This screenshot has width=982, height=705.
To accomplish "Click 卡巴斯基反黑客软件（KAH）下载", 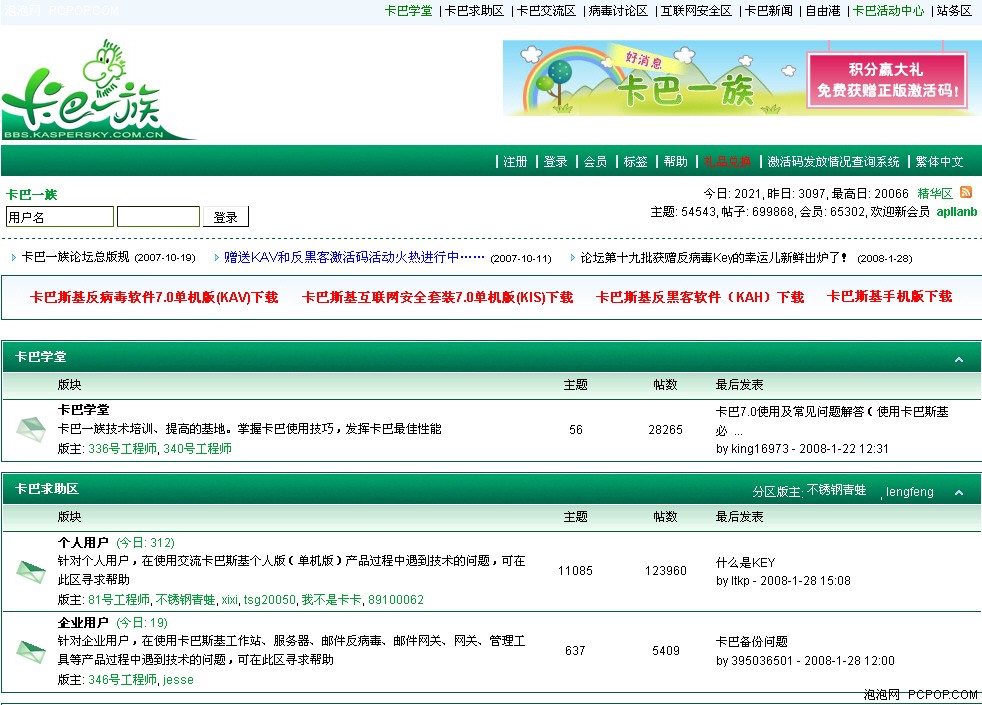I will (700, 297).
